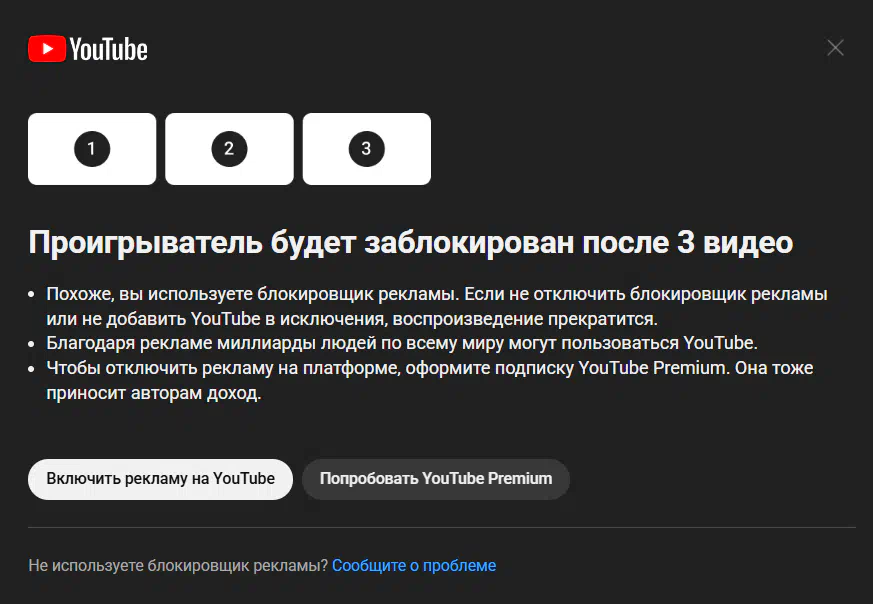This screenshot has height=604, width=873.
Task: Click the bullet text starting 'Похоже, вы используете блокировщик'
Action: point(437,306)
